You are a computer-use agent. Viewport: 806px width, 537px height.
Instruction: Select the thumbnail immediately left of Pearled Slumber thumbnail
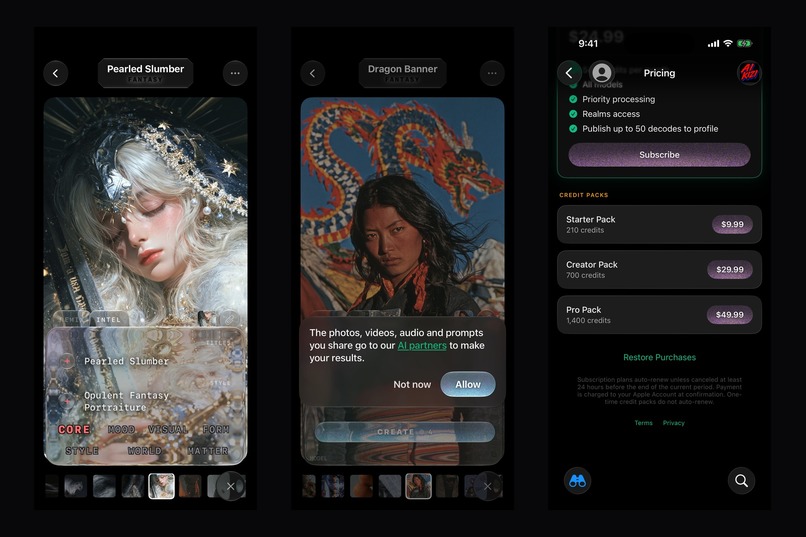click(133, 486)
